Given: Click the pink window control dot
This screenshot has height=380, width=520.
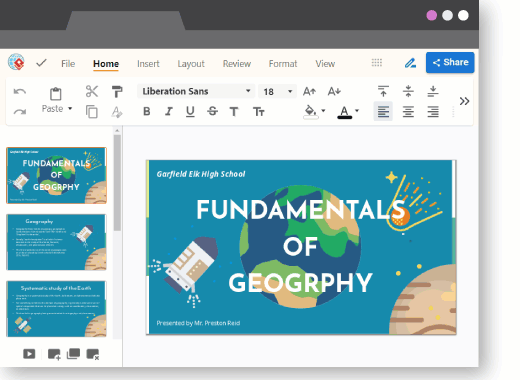Looking at the screenshot, I should point(432,15).
